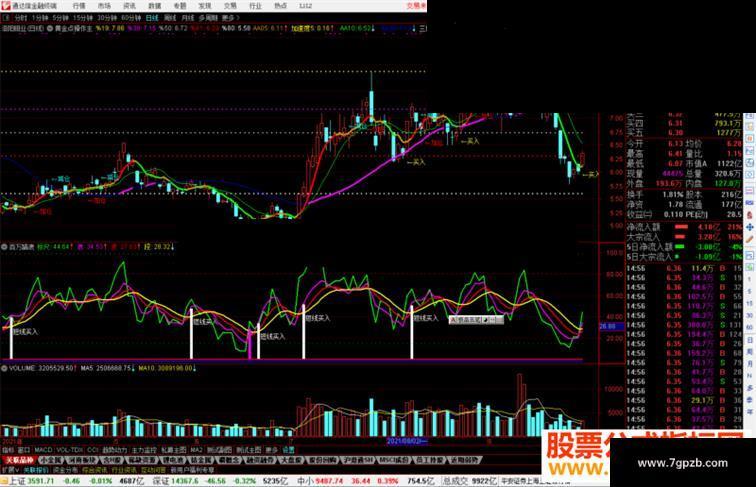This screenshot has height=487, width=756.
Task: Open the 行情 menu
Action: pos(79,6)
